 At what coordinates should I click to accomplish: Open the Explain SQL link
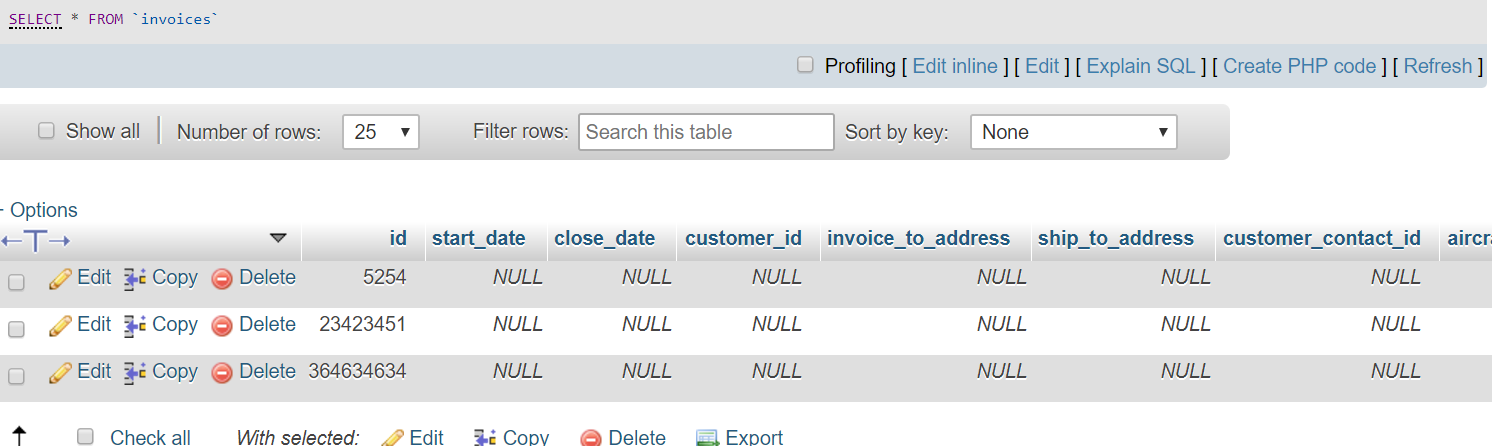[x=1141, y=66]
